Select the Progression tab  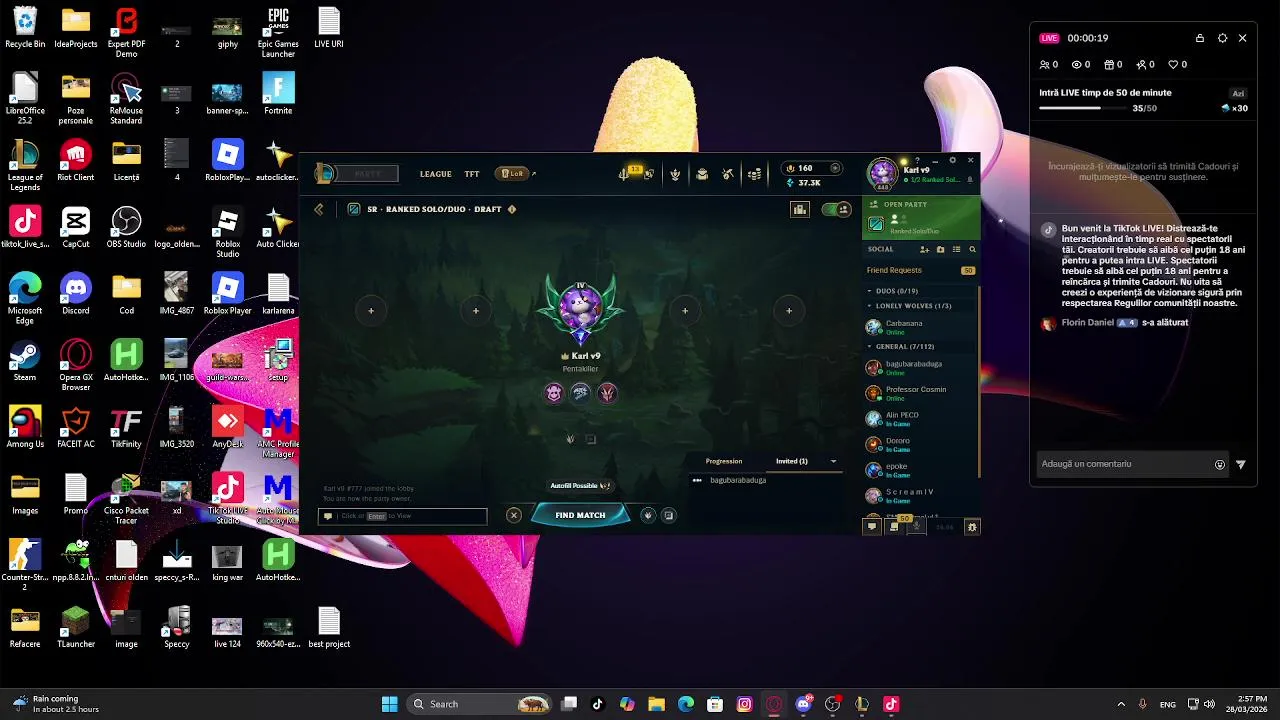tap(724, 461)
